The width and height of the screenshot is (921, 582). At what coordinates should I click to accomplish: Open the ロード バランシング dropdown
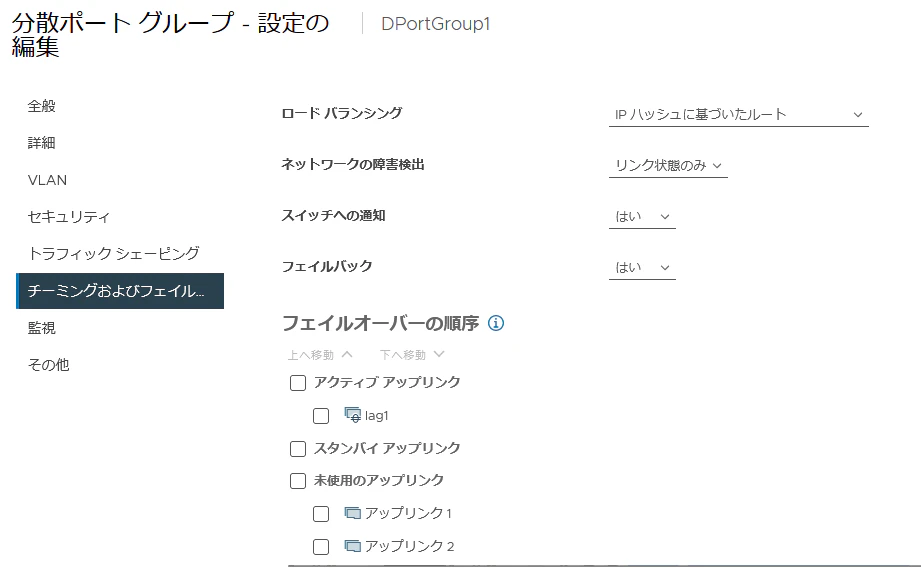point(738,115)
